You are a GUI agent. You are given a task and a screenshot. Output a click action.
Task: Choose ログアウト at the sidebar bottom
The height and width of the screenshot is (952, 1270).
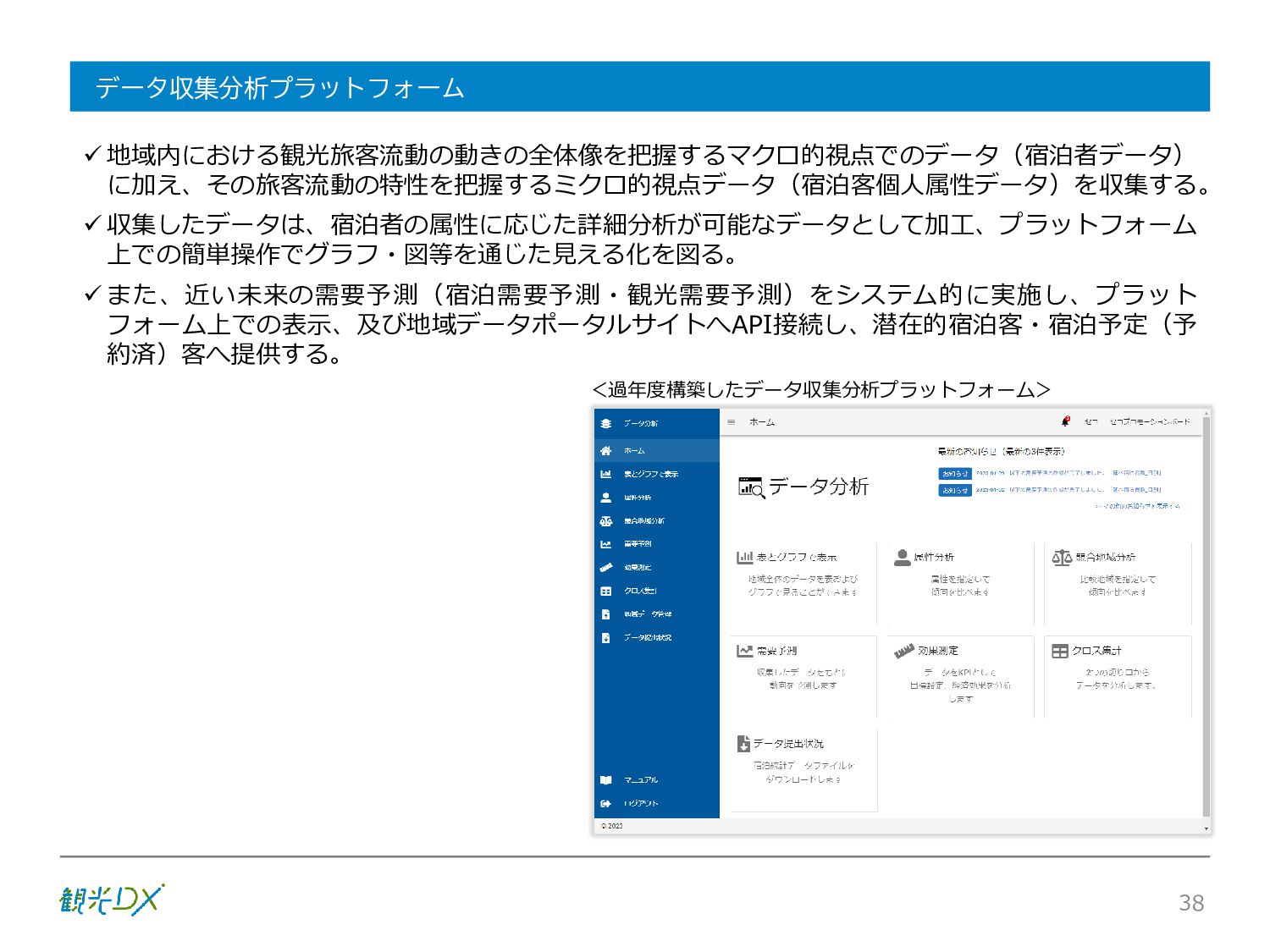[x=657, y=804]
